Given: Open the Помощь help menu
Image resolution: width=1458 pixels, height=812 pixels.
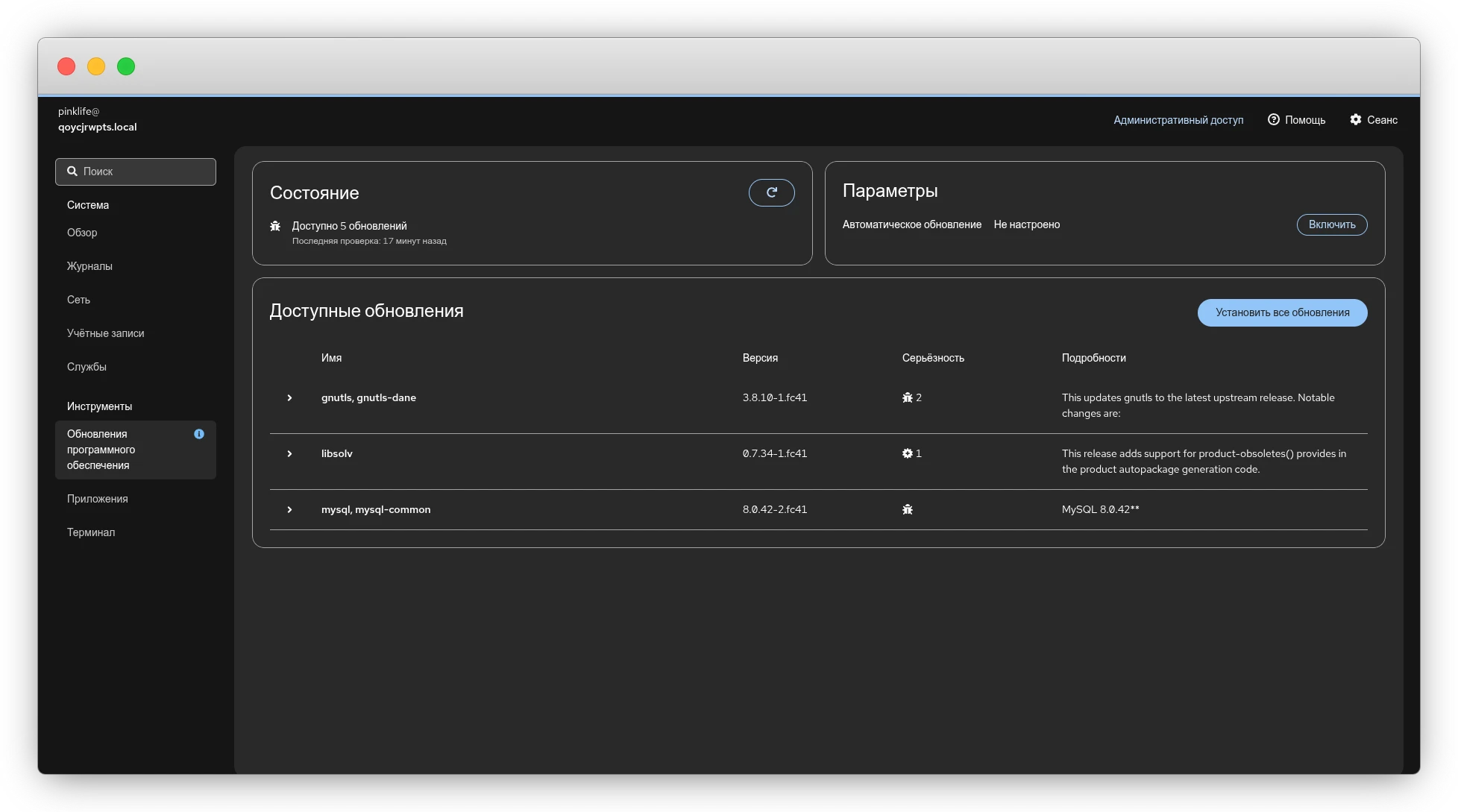Looking at the screenshot, I should point(1296,120).
